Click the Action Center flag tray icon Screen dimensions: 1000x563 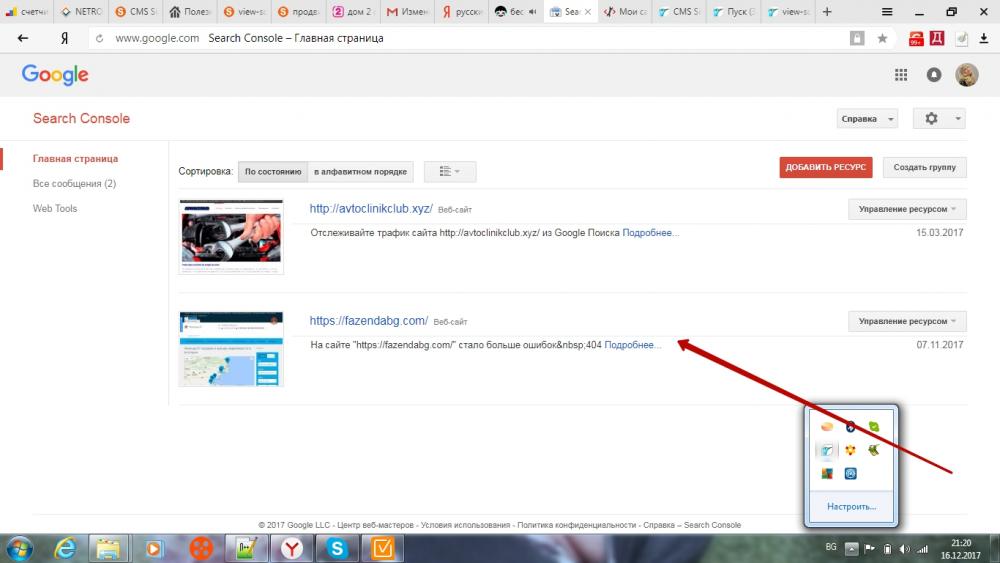[x=869, y=548]
